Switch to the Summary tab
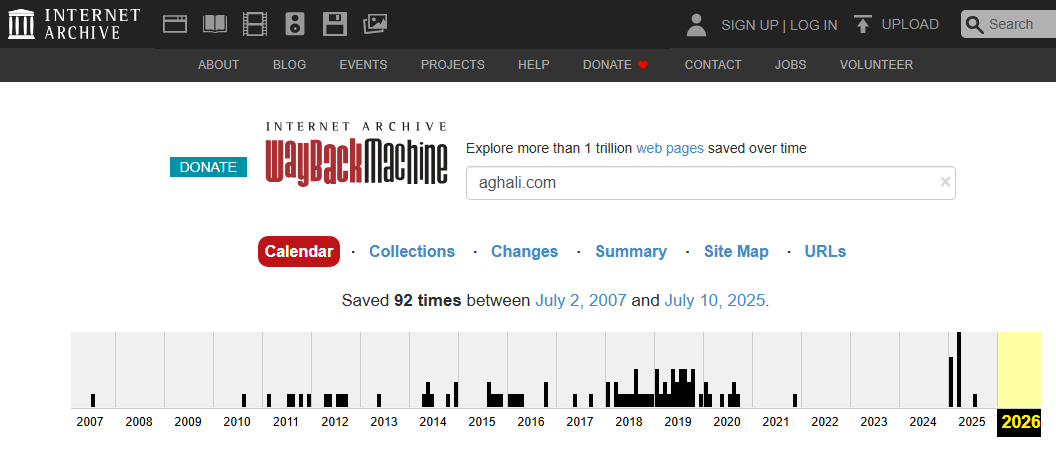1056x470 pixels. [631, 251]
